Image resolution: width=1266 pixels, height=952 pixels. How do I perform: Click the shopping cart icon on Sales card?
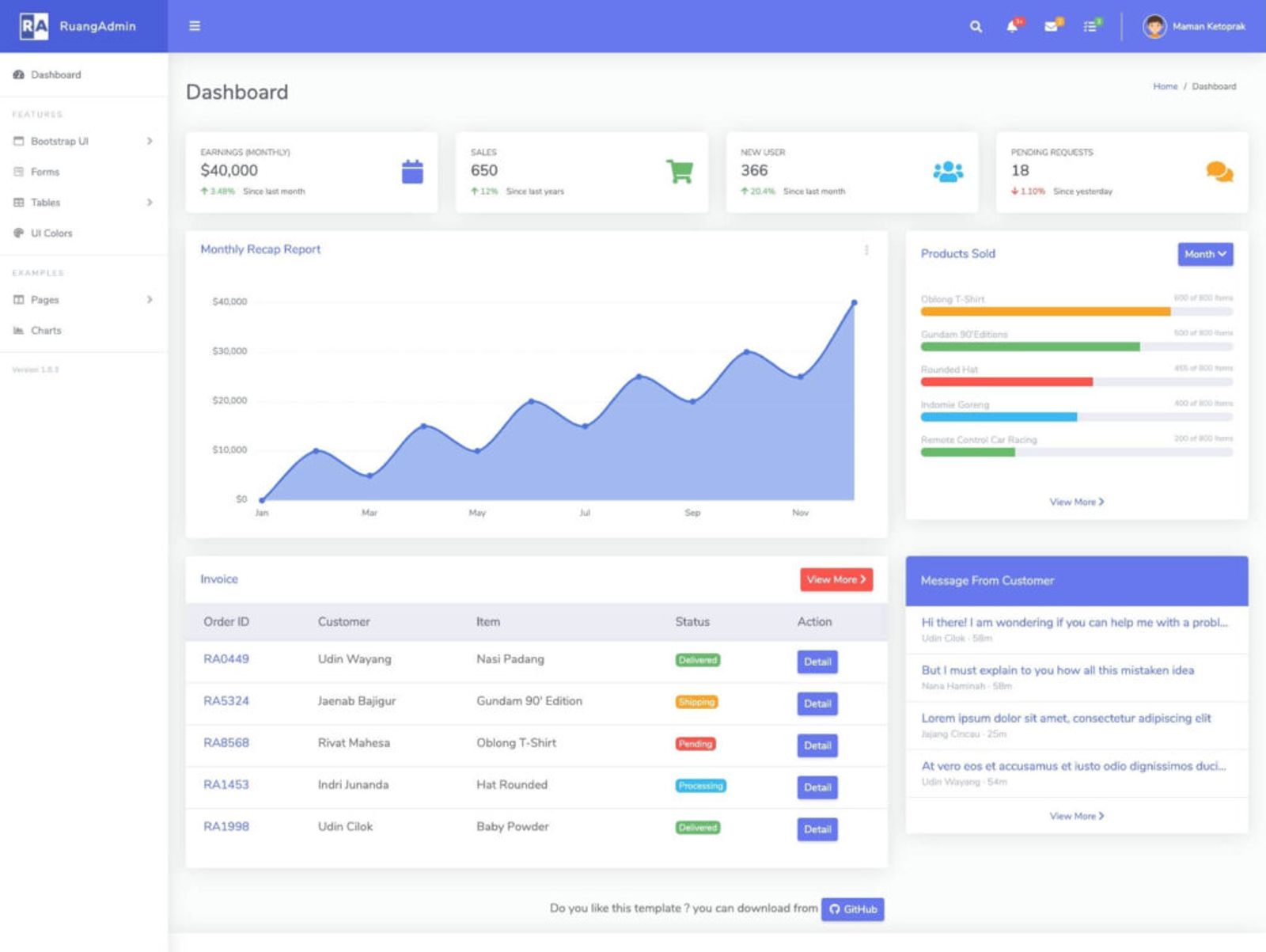click(680, 172)
